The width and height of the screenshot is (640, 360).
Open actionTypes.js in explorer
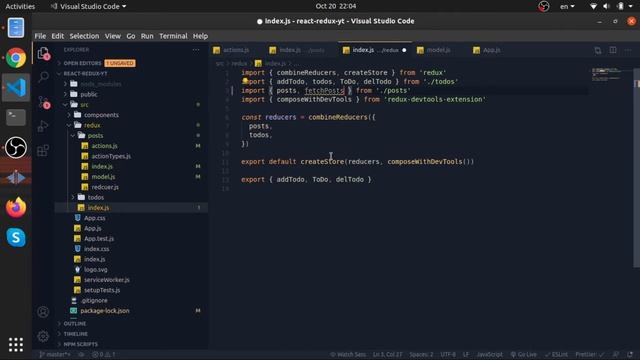click(x=111, y=156)
